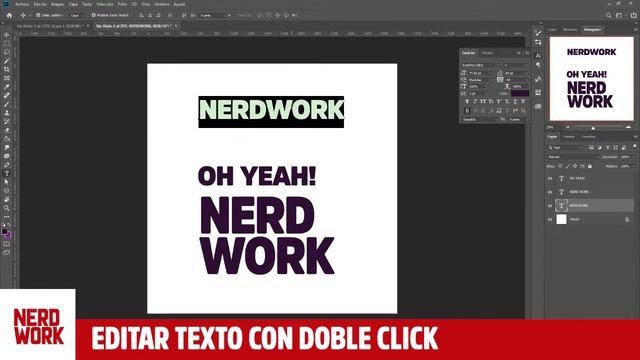Open the anti-aliasing Fuerte dropdown

(x=518, y=120)
